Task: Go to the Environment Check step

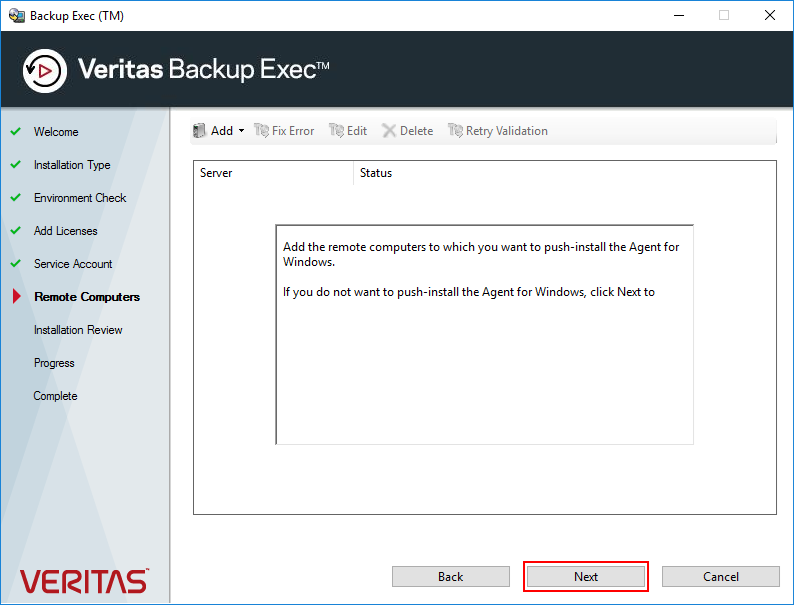Action: (x=80, y=198)
